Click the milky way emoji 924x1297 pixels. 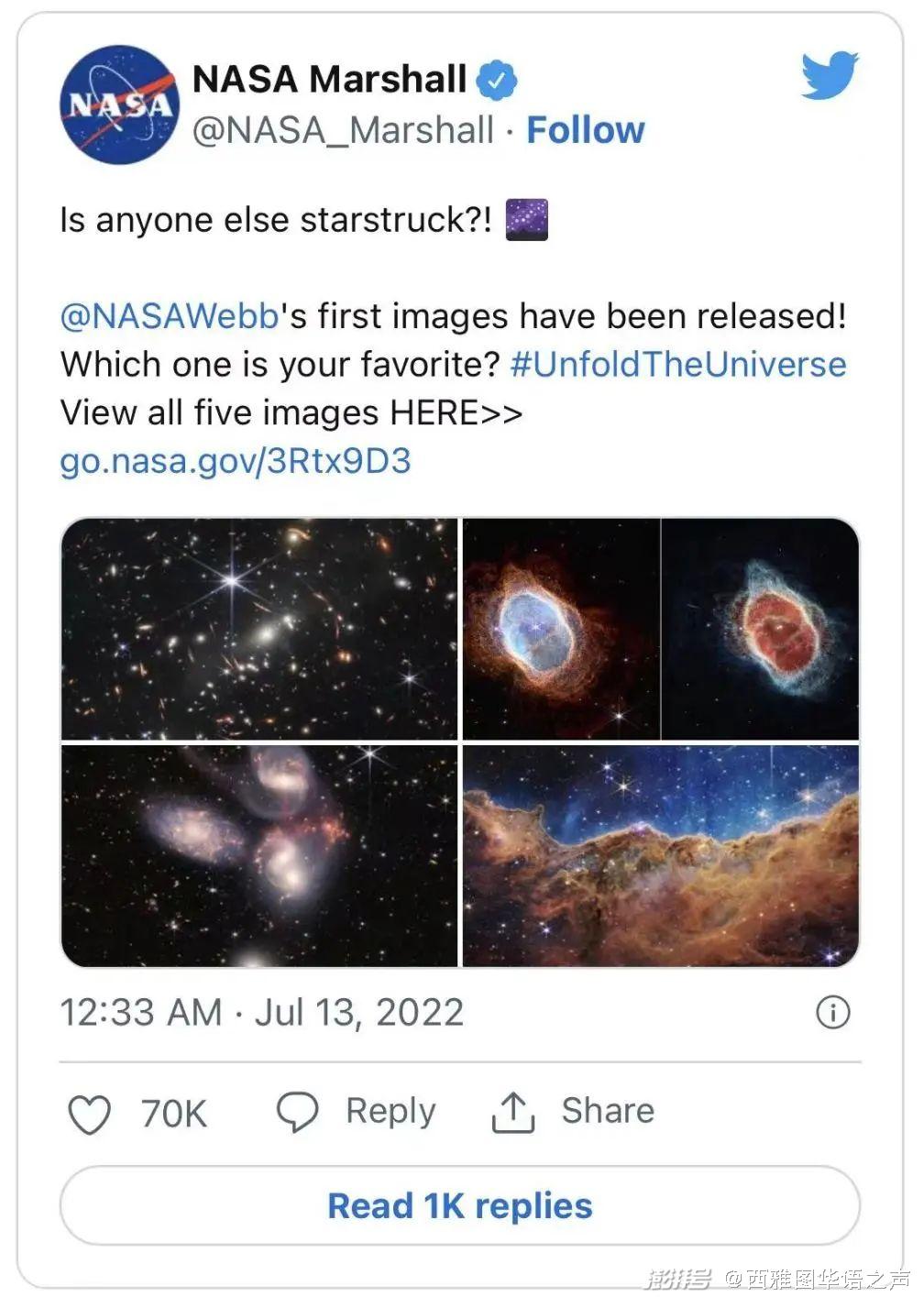[527, 220]
